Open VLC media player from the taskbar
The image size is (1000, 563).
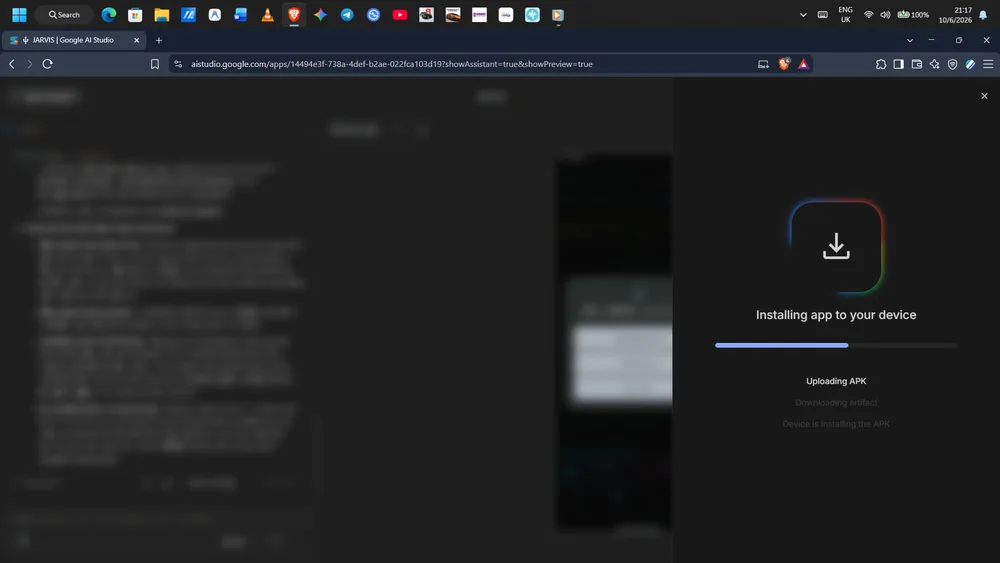tap(267, 15)
